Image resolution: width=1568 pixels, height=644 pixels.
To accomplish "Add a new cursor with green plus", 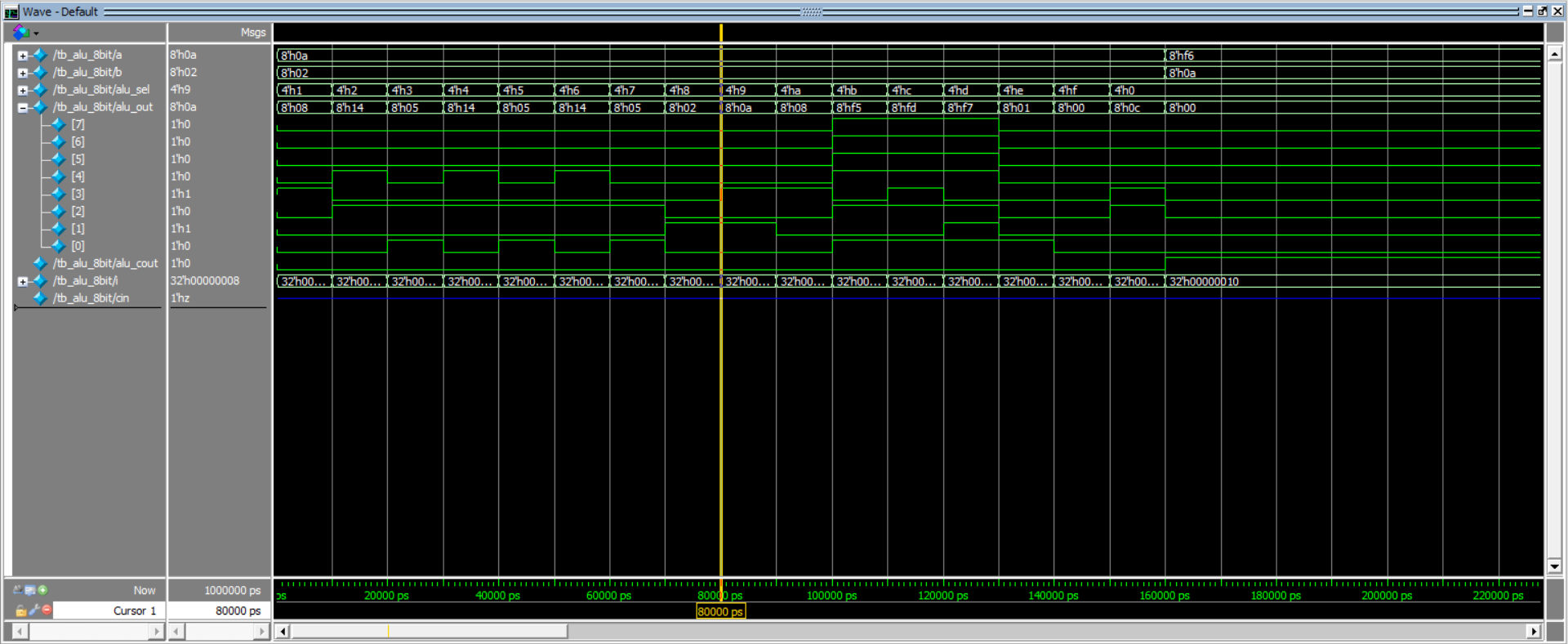I will coord(42,590).
